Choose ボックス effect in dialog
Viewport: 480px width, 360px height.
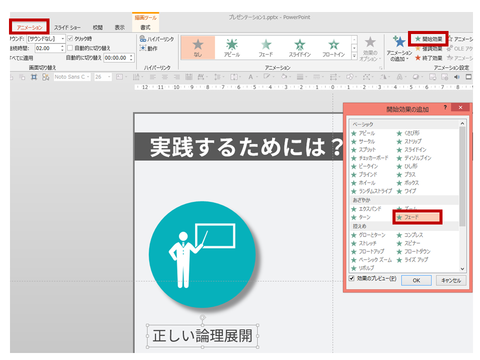[x=408, y=183]
